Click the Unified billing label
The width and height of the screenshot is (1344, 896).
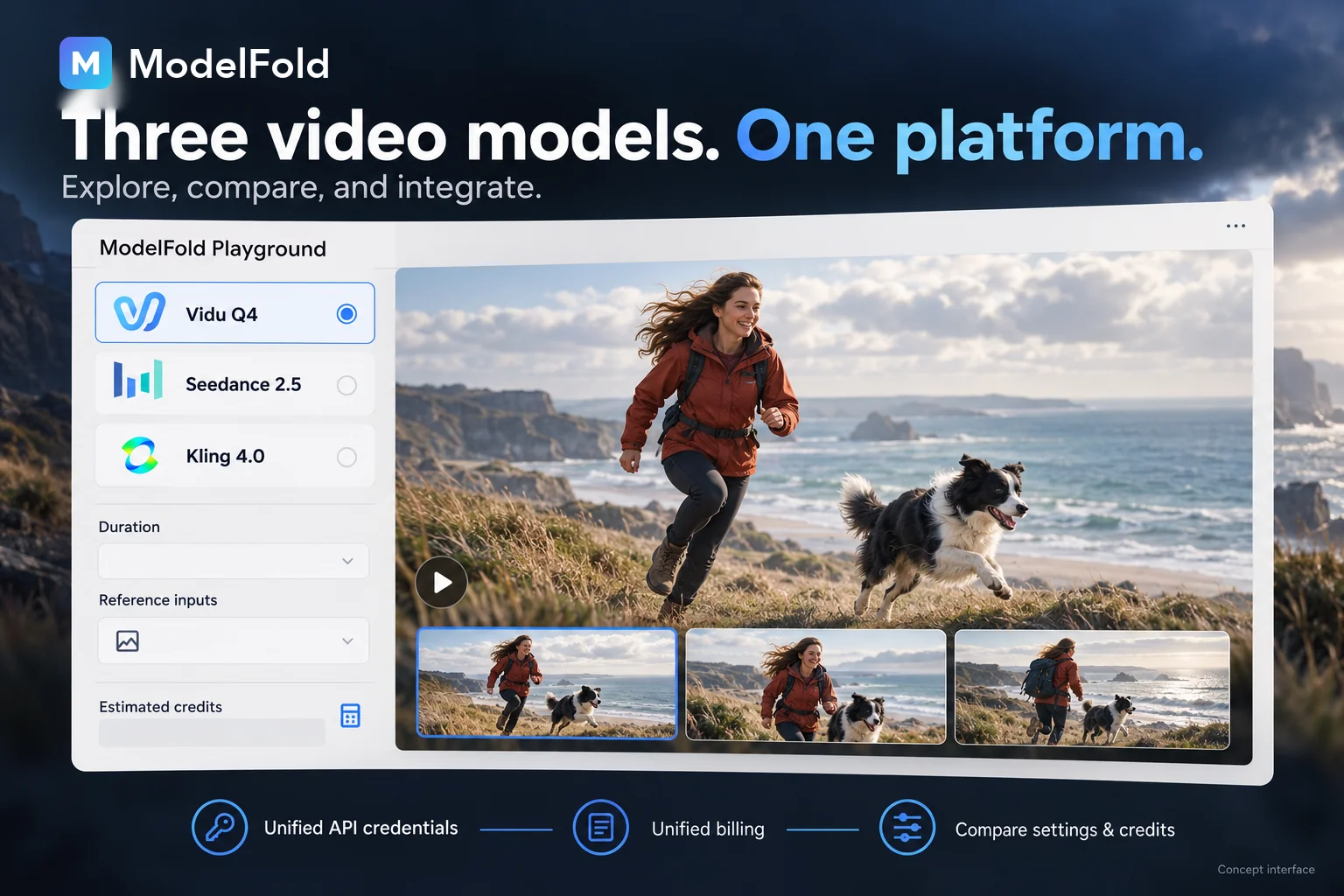(x=708, y=829)
